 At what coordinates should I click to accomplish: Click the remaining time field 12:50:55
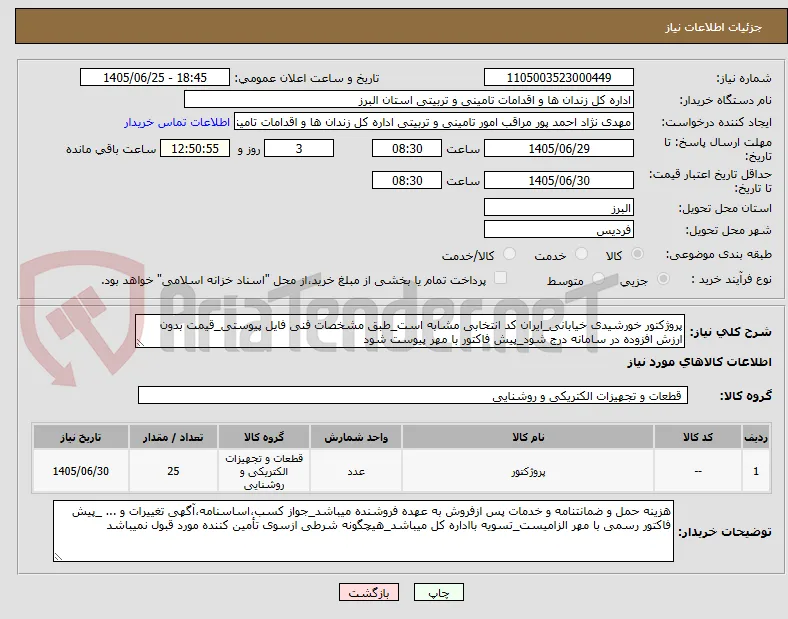[195, 148]
